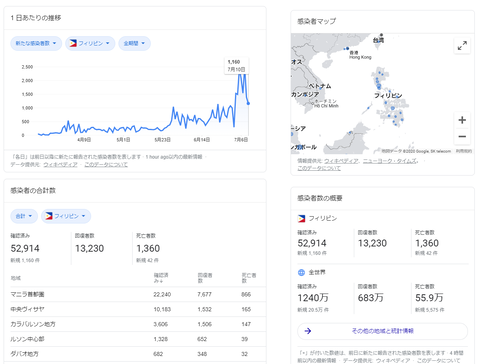The image size is (480, 364).
Task: Open the 新たな感染者数 metric dropdown
Action: click(36, 43)
